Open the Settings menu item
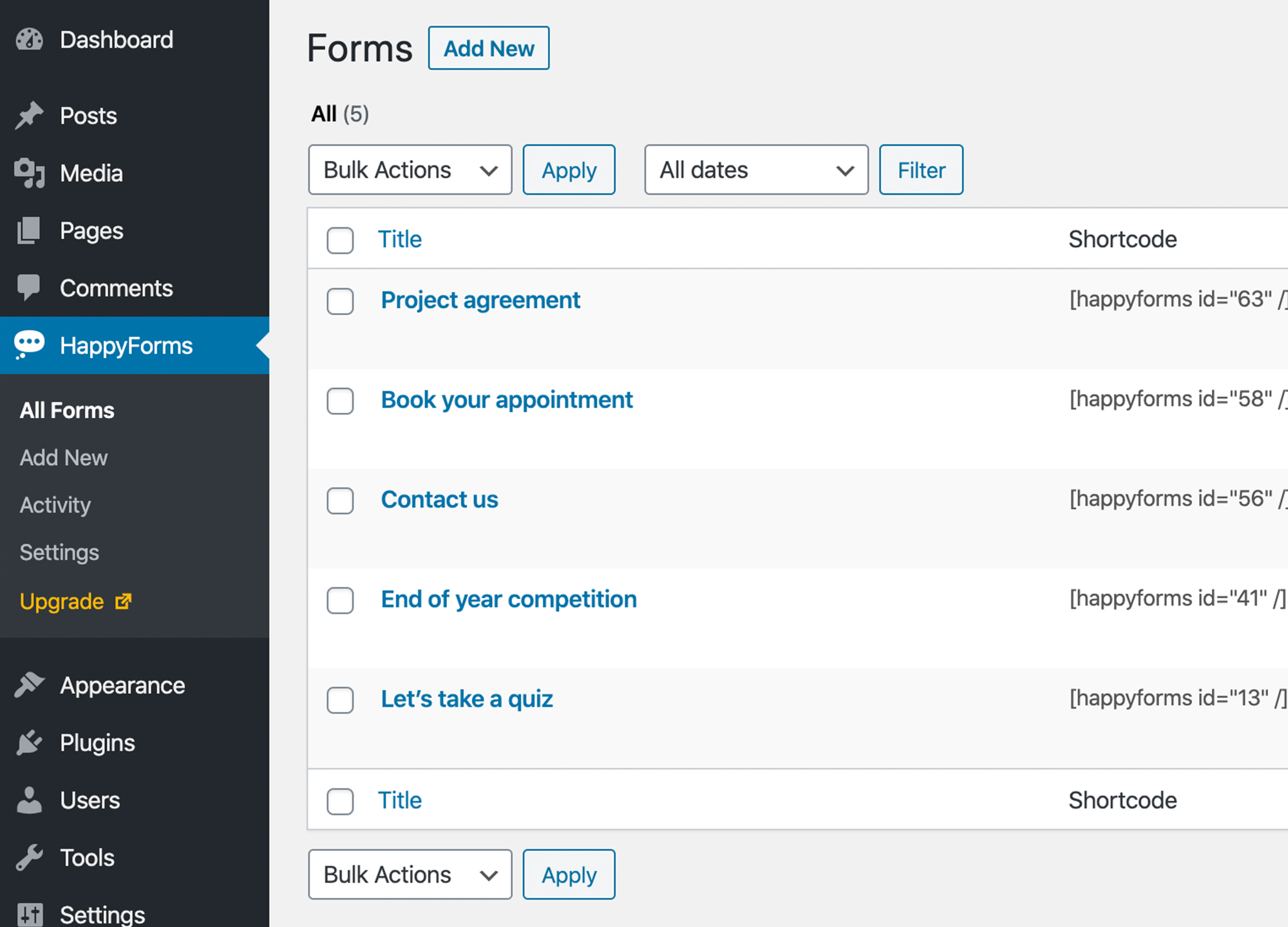 click(x=59, y=552)
